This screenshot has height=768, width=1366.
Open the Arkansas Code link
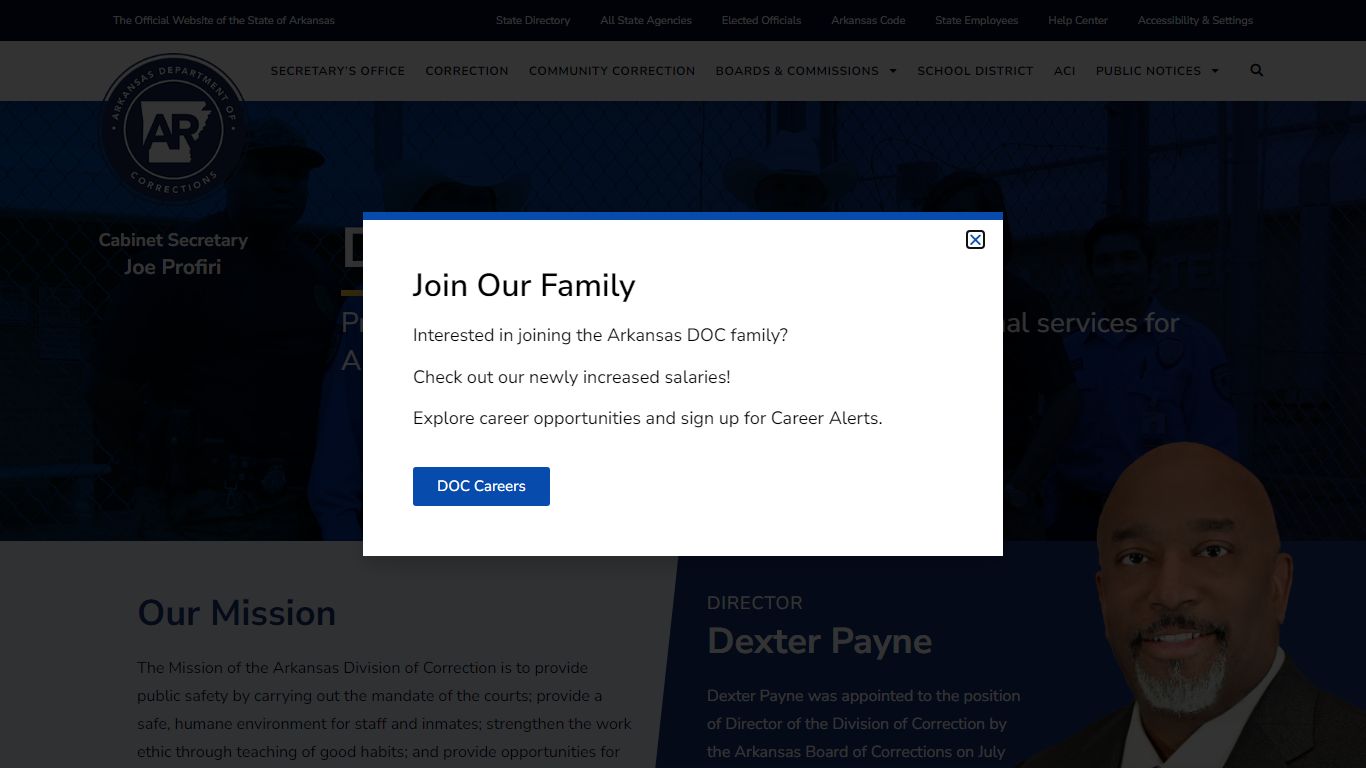868,20
